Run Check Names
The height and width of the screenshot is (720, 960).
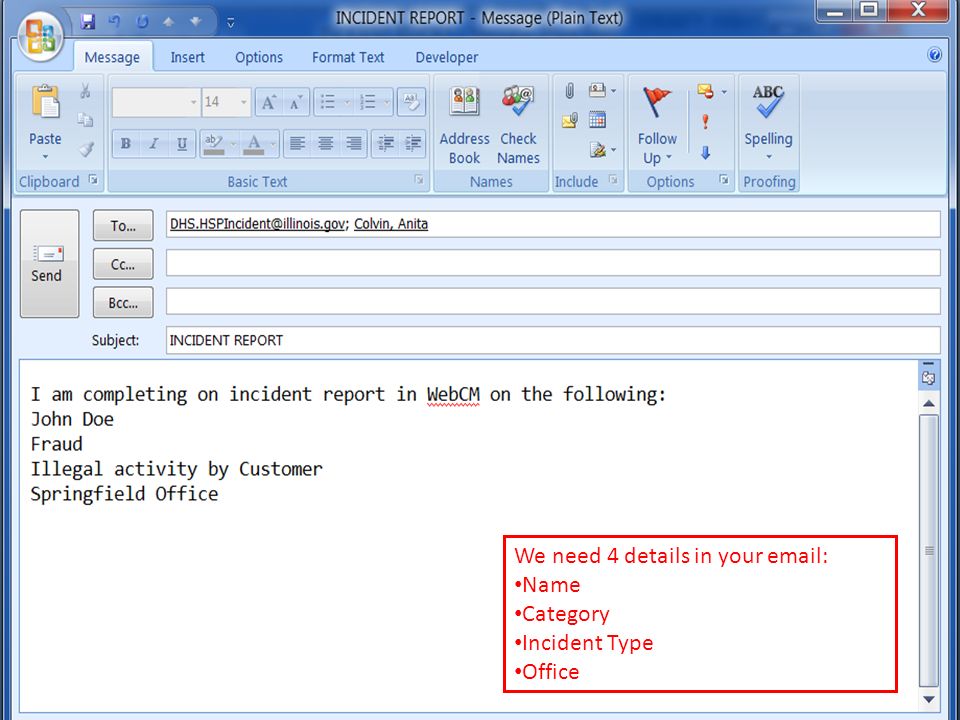click(x=518, y=126)
